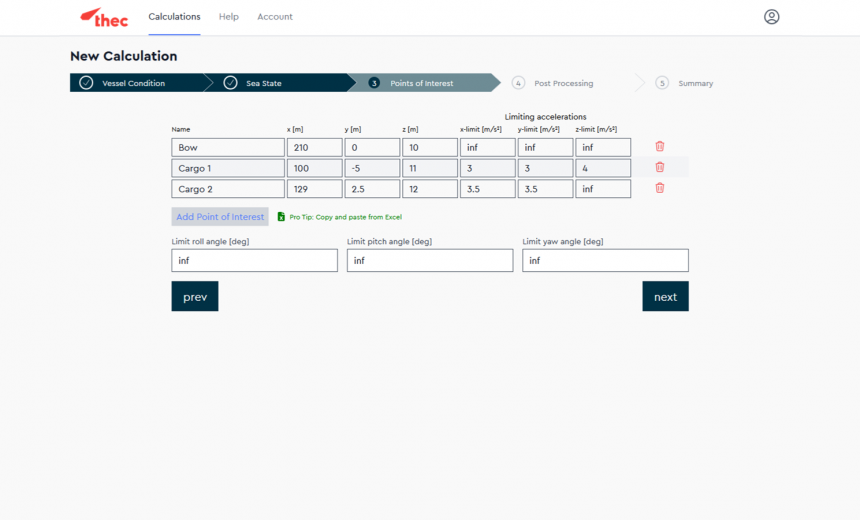
Task: Click the Sea State checkmark icon
Action: [x=230, y=83]
